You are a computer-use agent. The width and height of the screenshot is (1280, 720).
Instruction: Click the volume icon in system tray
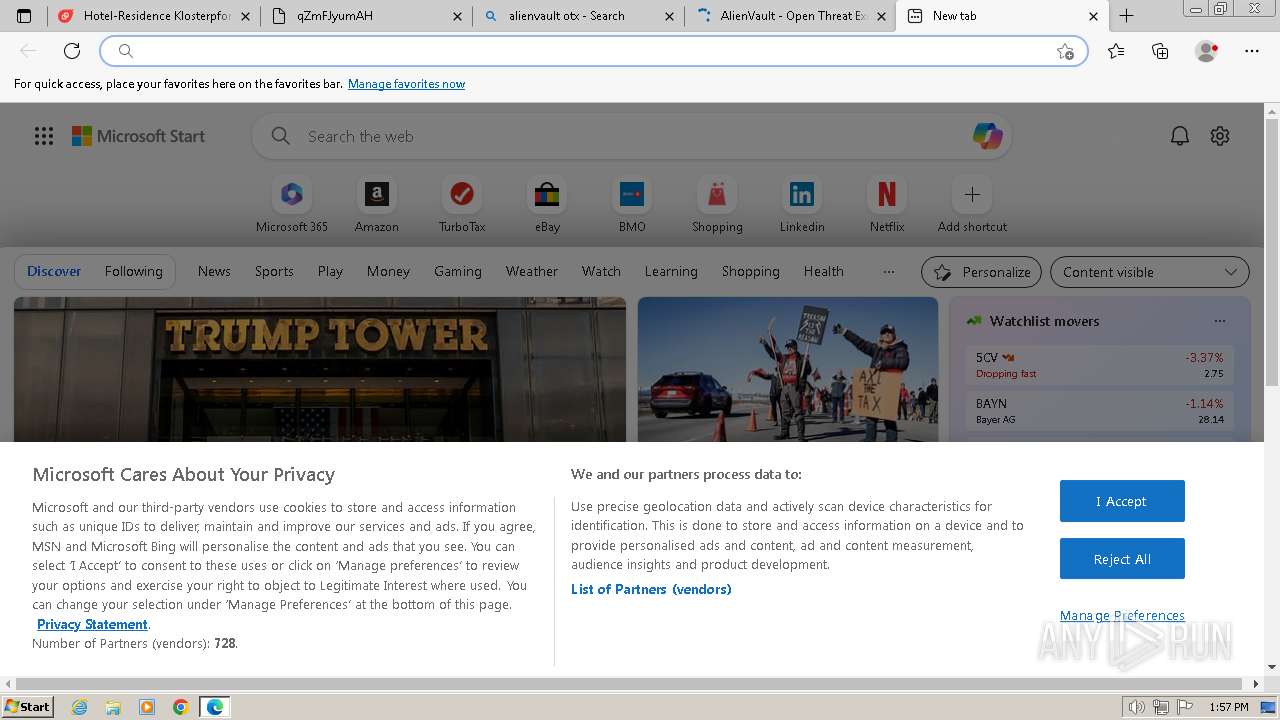(1137, 707)
